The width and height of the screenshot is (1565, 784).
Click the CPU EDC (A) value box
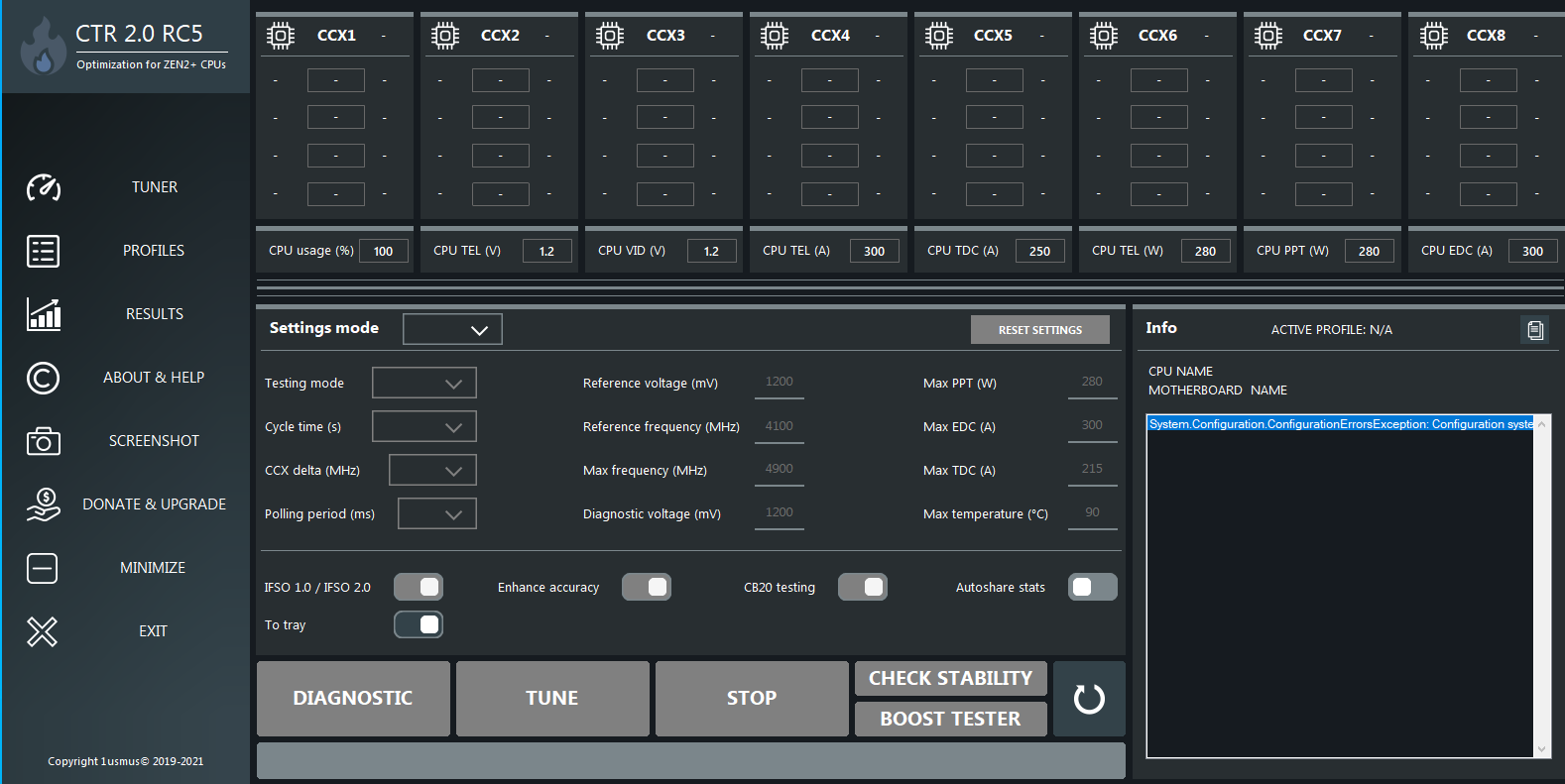pos(1533,251)
